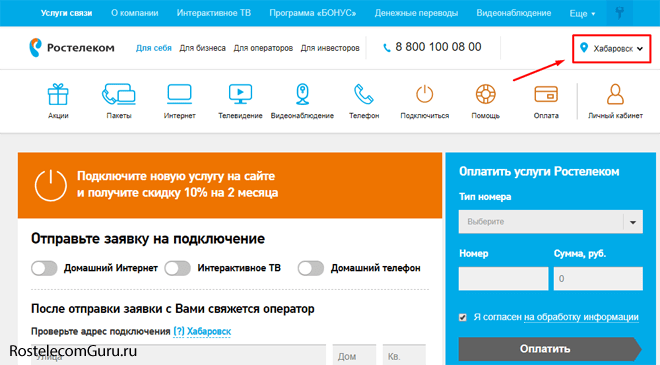660x365 pixels.
Task: Click the Кв. apartment input field
Action: pos(404,354)
